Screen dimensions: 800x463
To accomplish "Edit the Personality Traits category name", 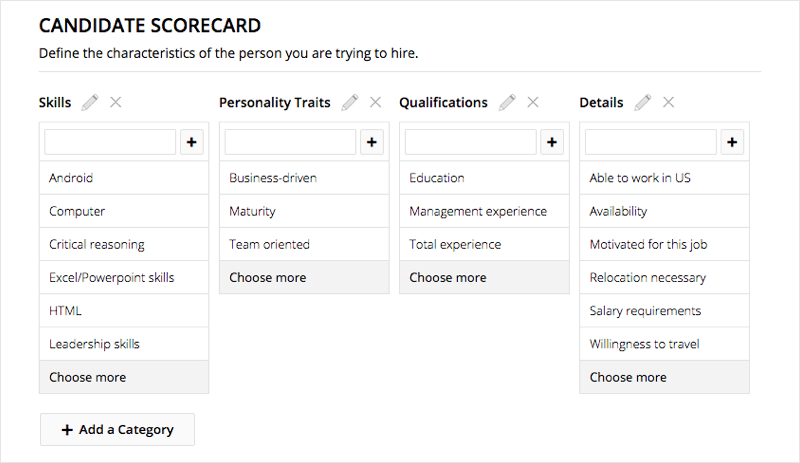I will [x=350, y=102].
